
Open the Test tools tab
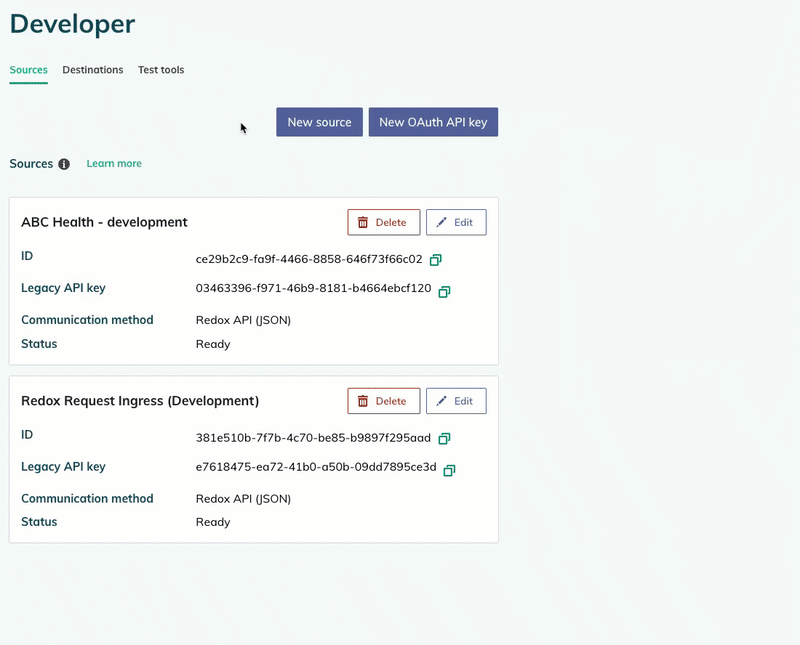pyautogui.click(x=161, y=70)
